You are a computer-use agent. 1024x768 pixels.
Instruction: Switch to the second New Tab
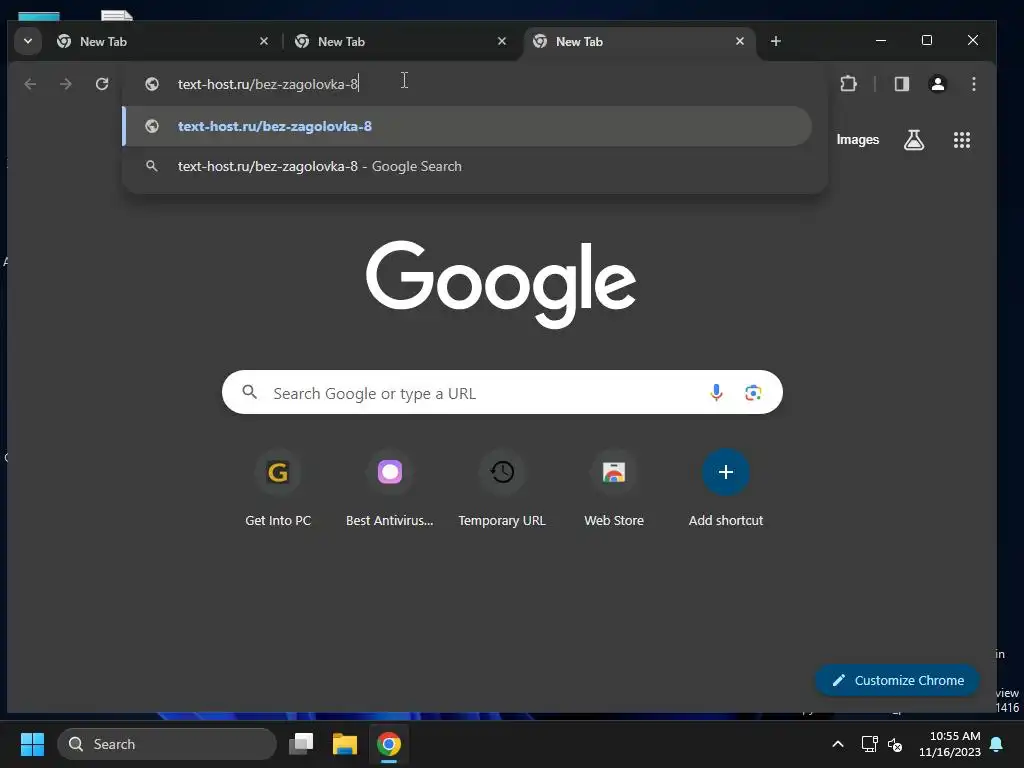point(400,41)
